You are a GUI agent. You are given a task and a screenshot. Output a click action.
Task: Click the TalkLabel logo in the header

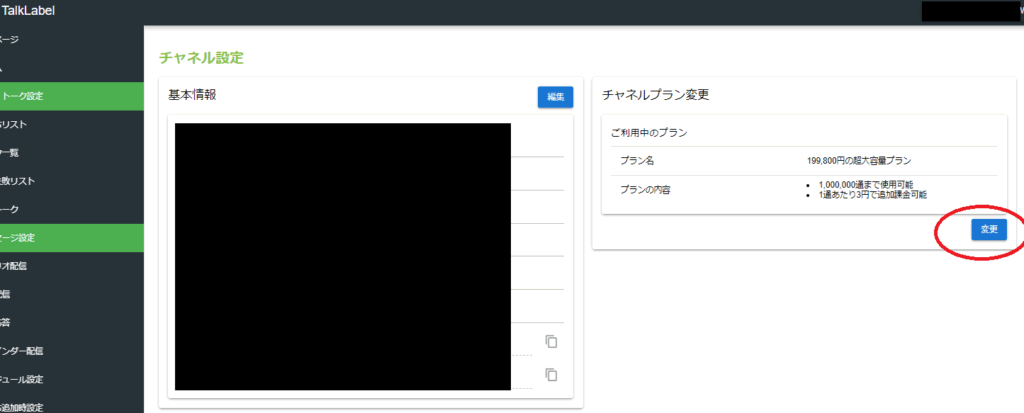tap(28, 11)
